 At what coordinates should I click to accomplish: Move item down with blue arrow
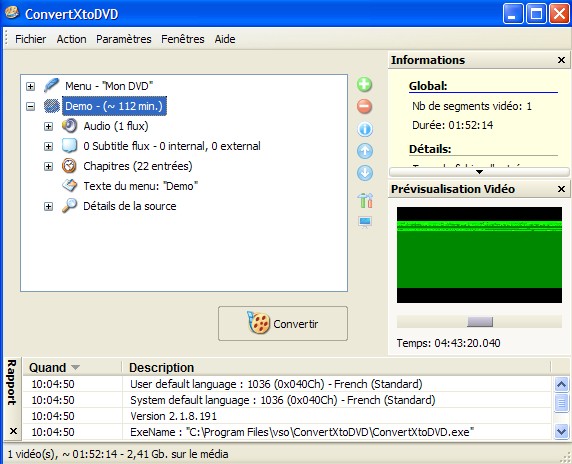click(x=364, y=173)
